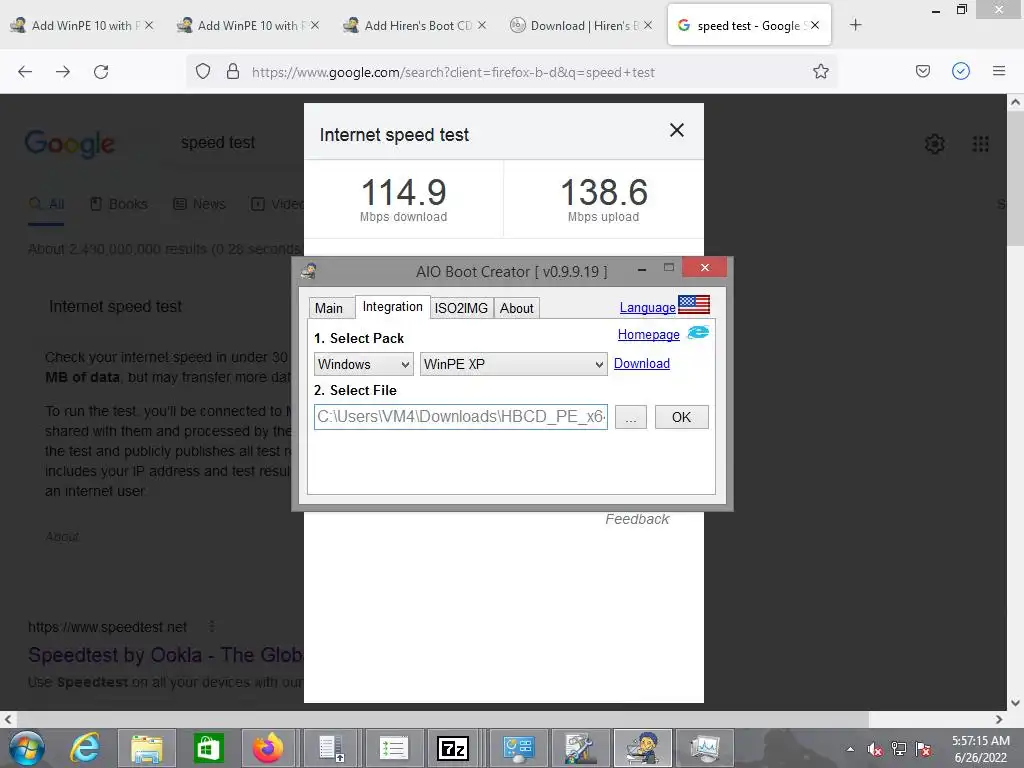Open the resource monitor taskbar icon

(705, 748)
